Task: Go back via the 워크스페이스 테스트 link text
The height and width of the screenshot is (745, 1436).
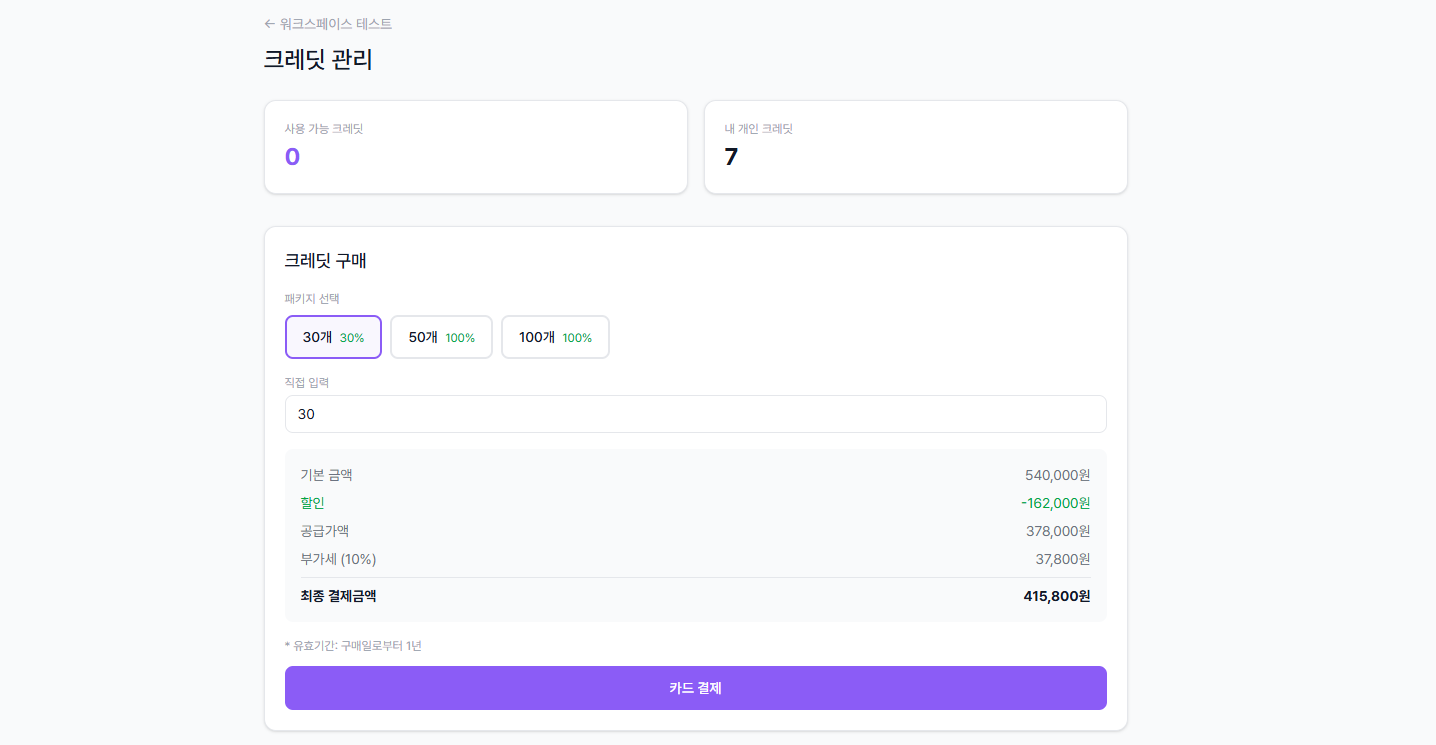Action: point(336,24)
